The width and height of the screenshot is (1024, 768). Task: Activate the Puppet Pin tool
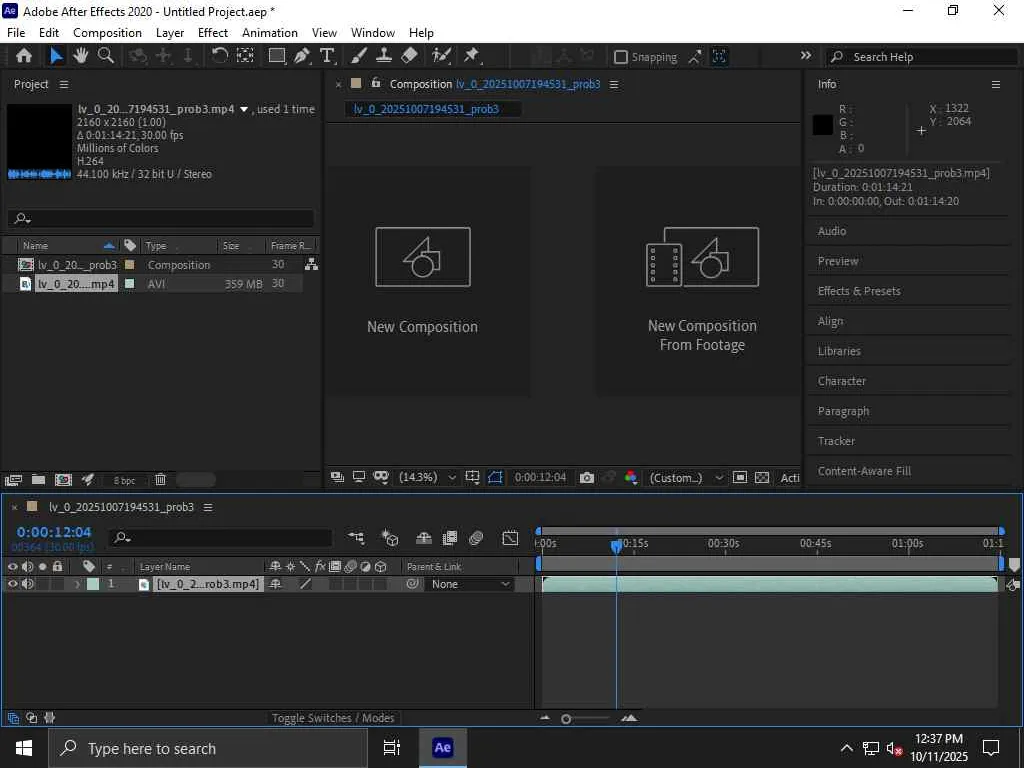(471, 56)
